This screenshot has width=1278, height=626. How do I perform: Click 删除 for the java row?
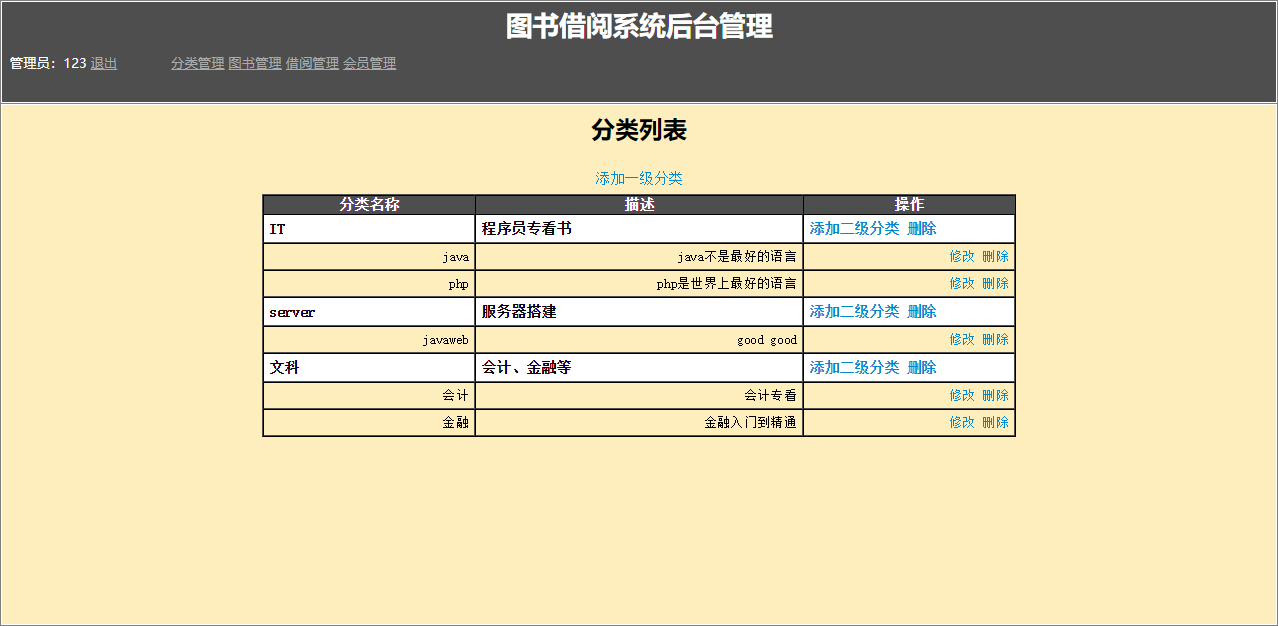995,257
